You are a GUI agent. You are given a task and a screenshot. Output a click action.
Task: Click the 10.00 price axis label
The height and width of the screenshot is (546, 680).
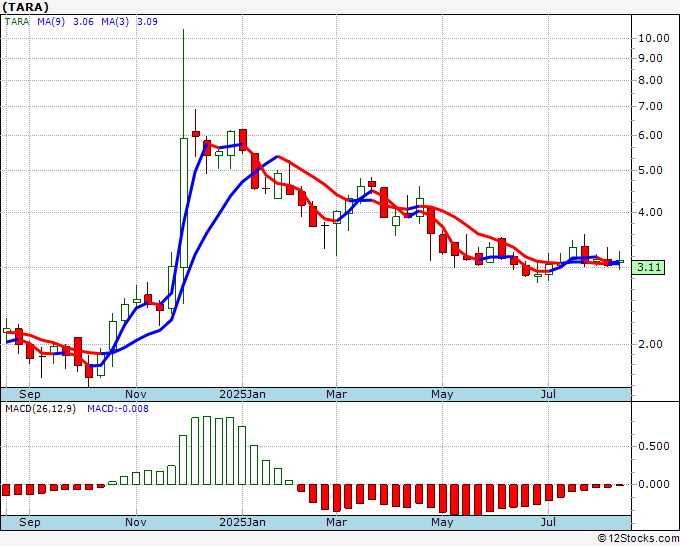(654, 38)
